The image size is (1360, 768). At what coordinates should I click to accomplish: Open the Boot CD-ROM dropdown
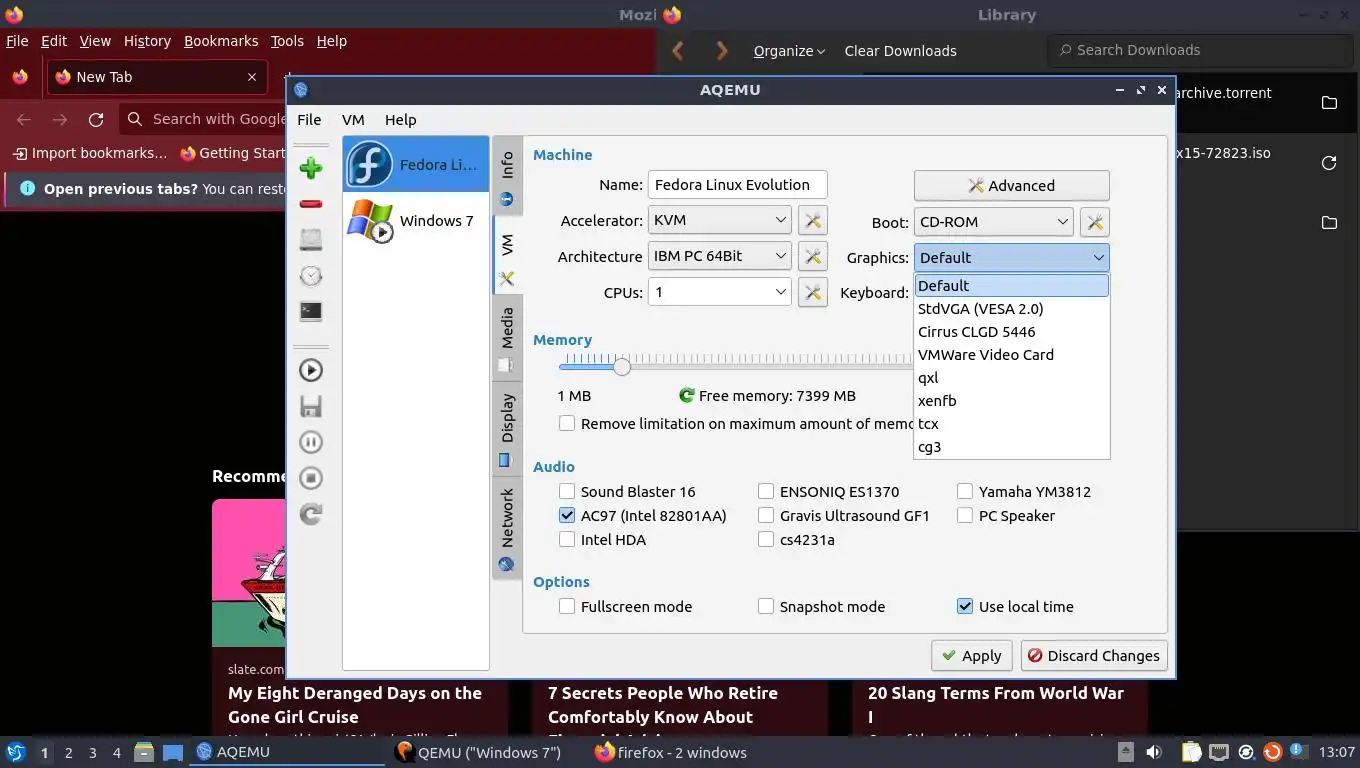click(x=993, y=222)
